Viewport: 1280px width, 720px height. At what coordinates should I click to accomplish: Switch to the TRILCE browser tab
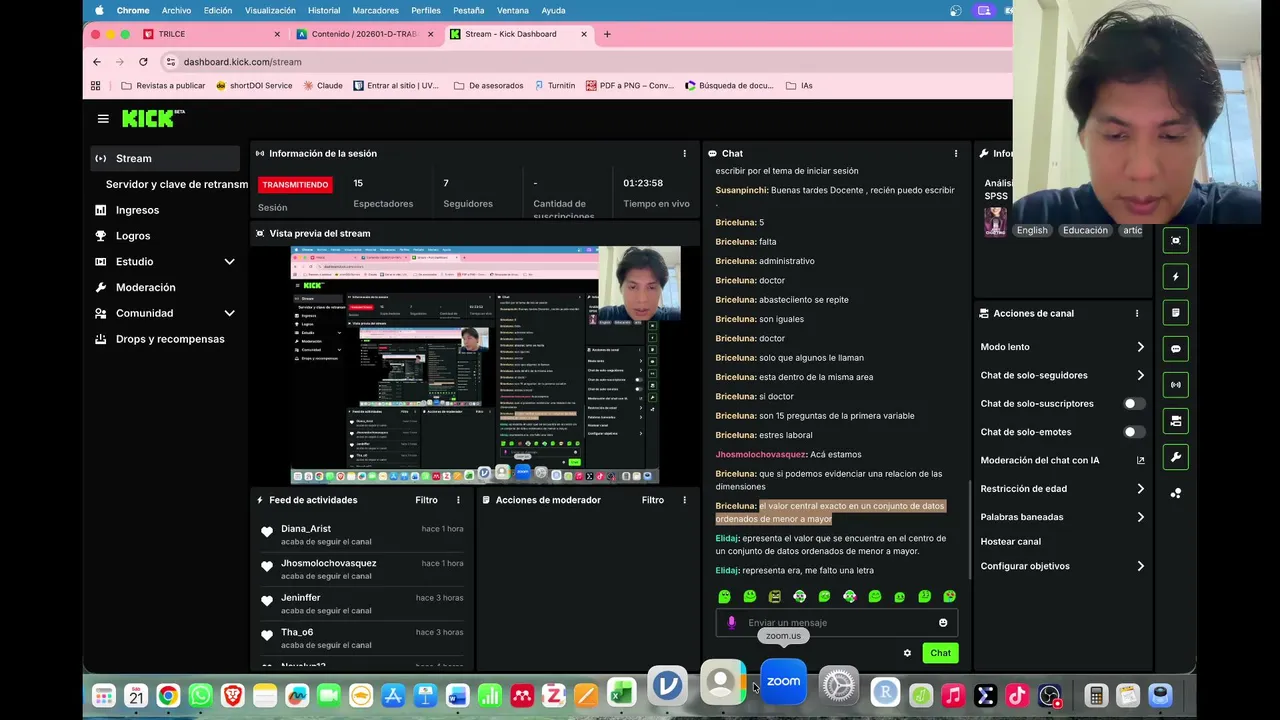(x=209, y=34)
